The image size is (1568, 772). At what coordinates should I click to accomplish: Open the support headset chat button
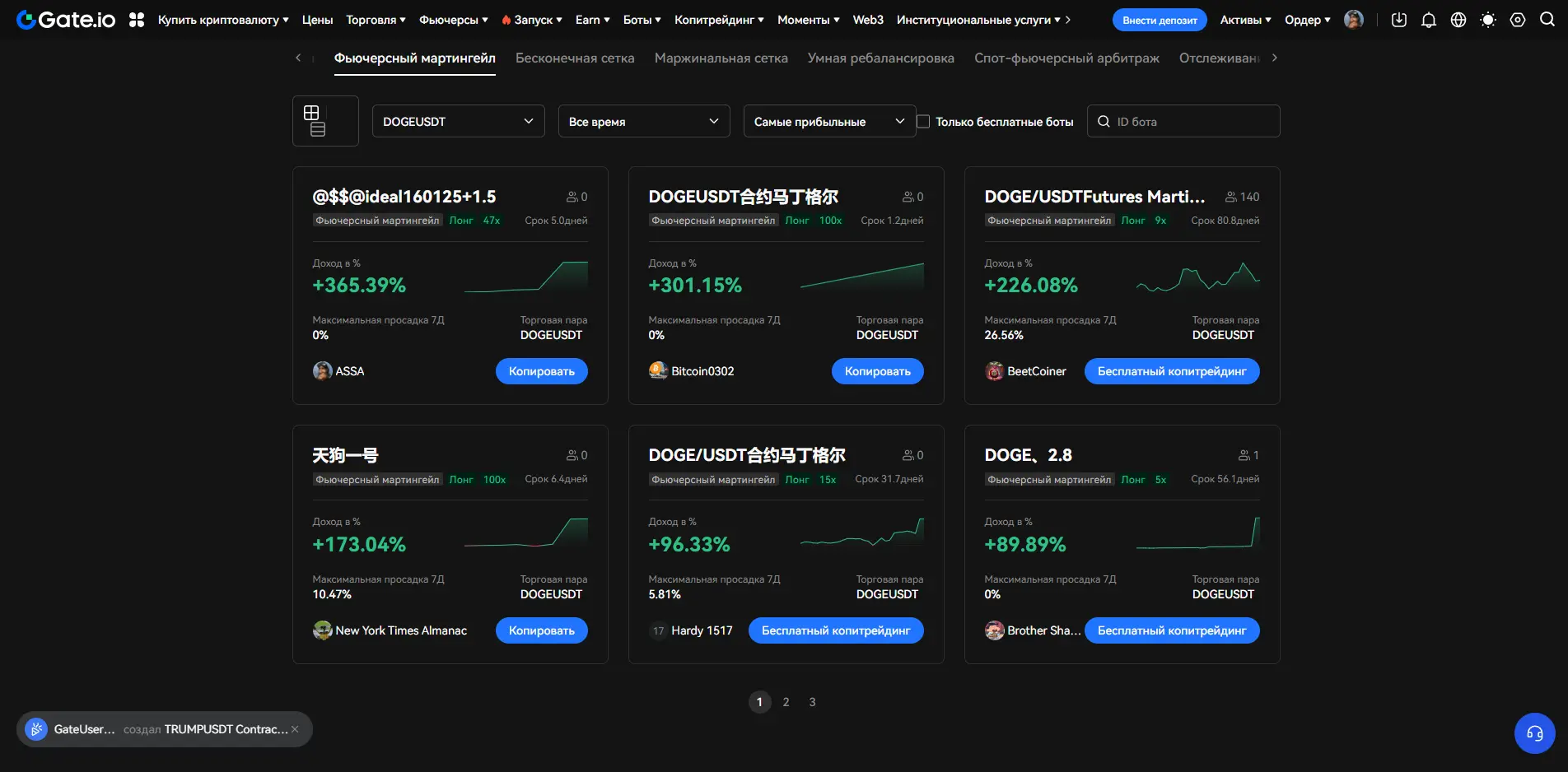[1535, 733]
